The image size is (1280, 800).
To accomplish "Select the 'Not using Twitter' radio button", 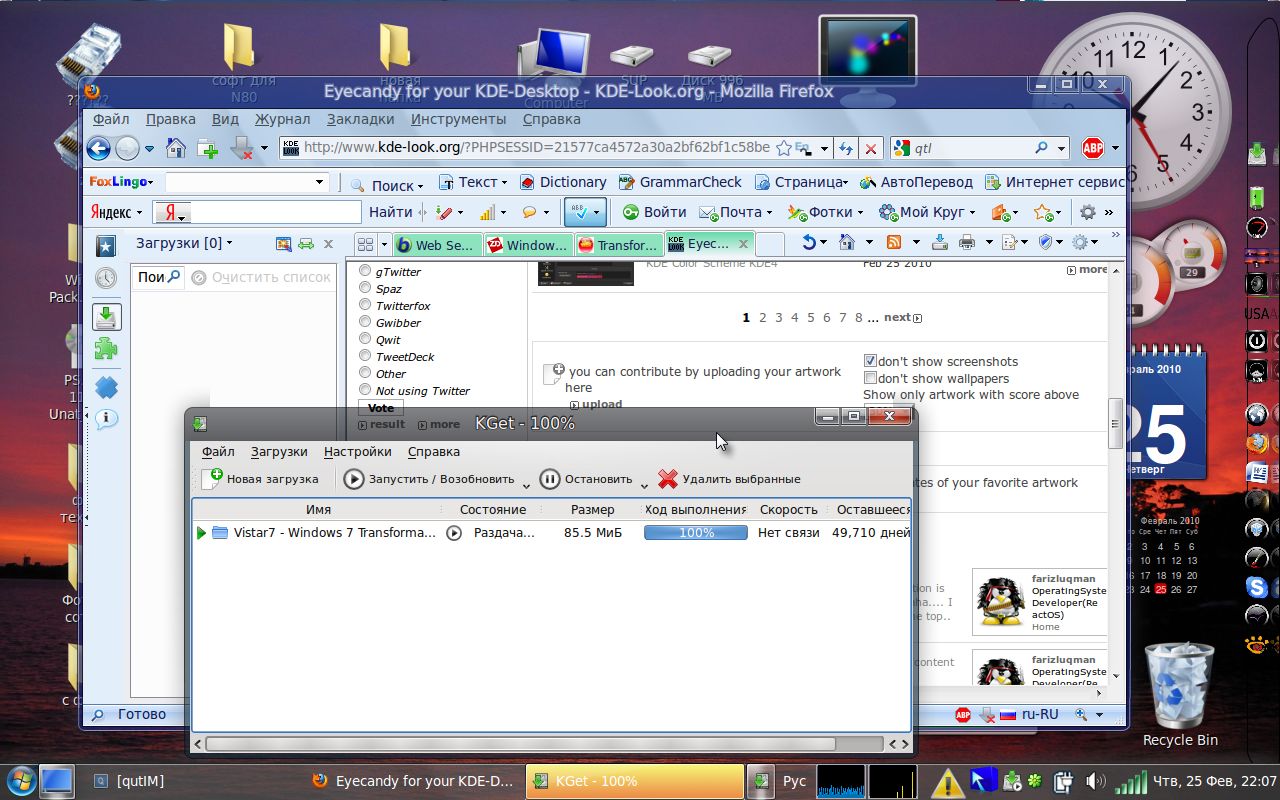I will (x=365, y=390).
